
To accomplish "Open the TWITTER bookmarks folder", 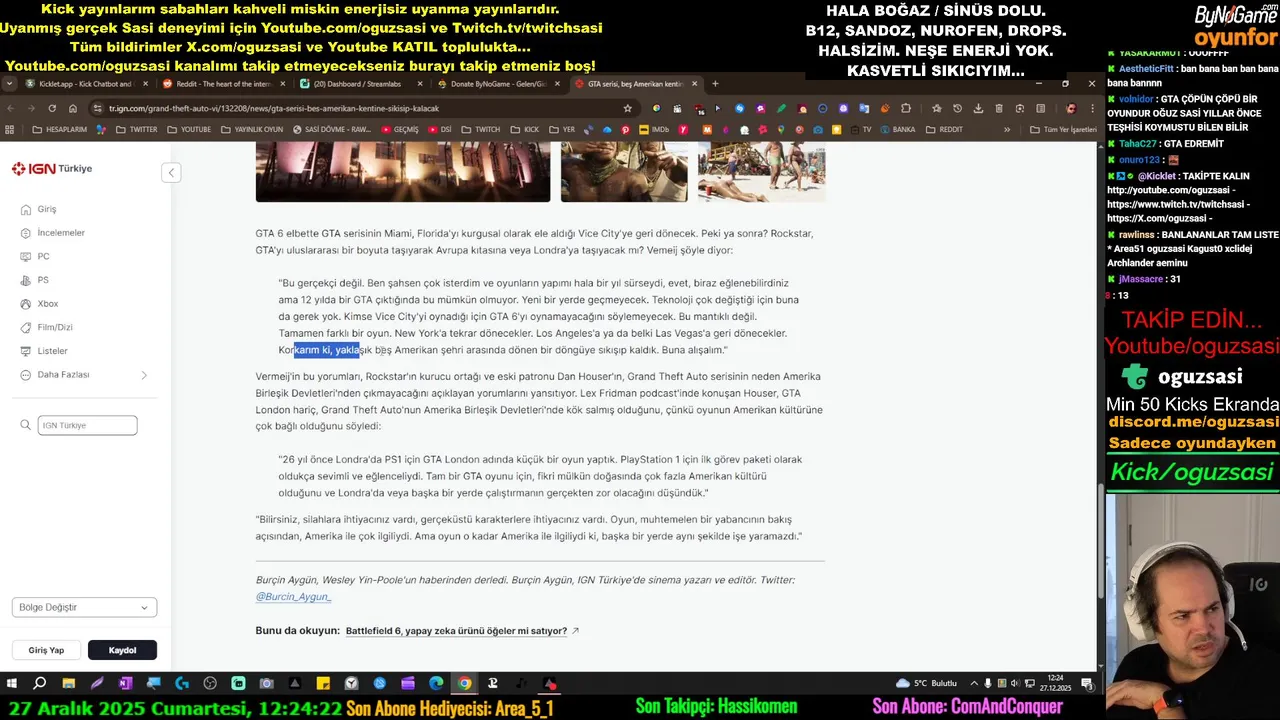I will [136, 129].
